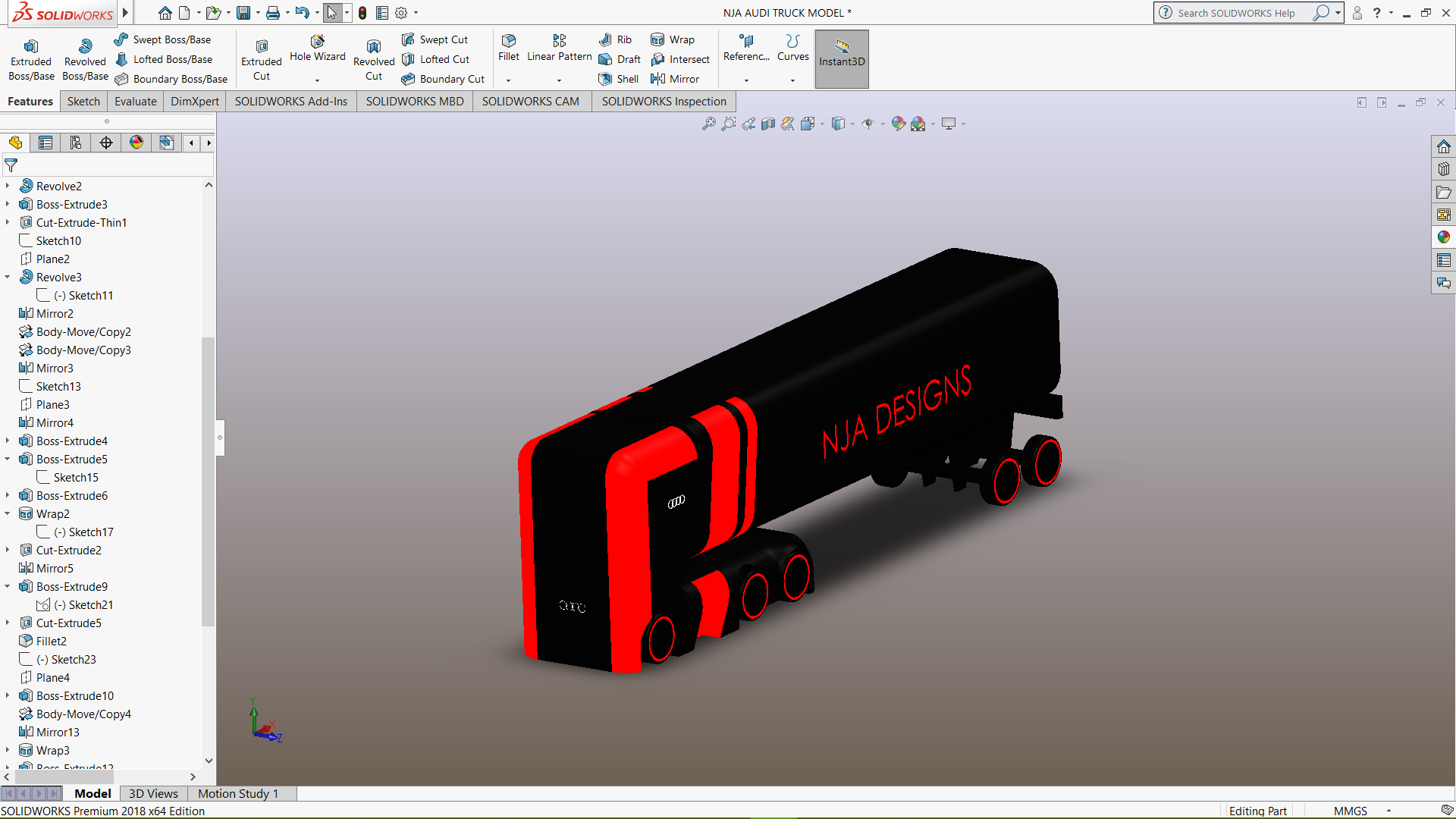Viewport: 1456px width, 819px height.
Task: Open the DimXpertManager panel tab
Action: coord(106,143)
